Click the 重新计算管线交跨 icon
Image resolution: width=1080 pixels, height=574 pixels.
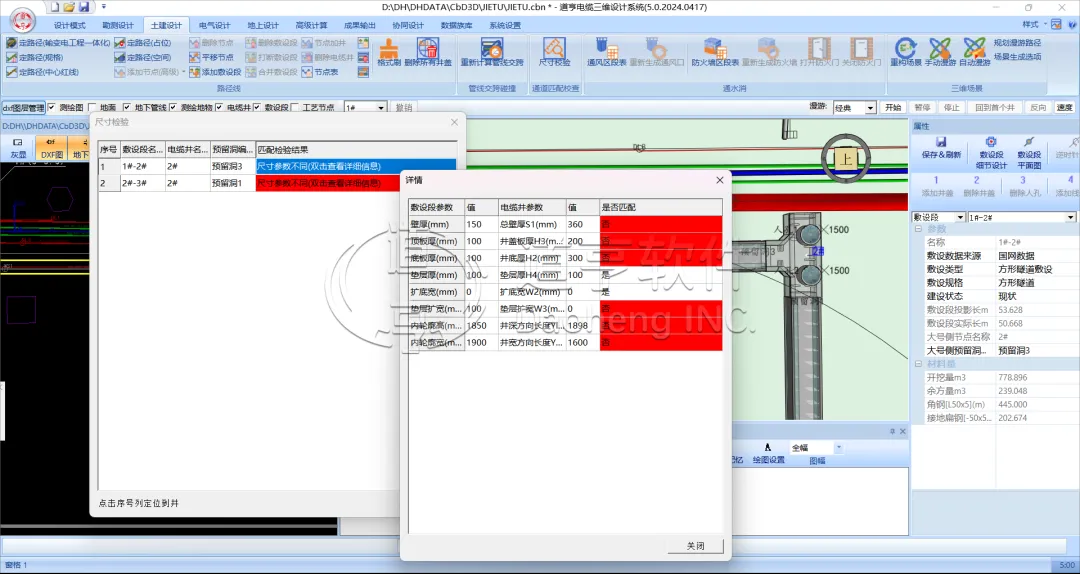click(491, 51)
